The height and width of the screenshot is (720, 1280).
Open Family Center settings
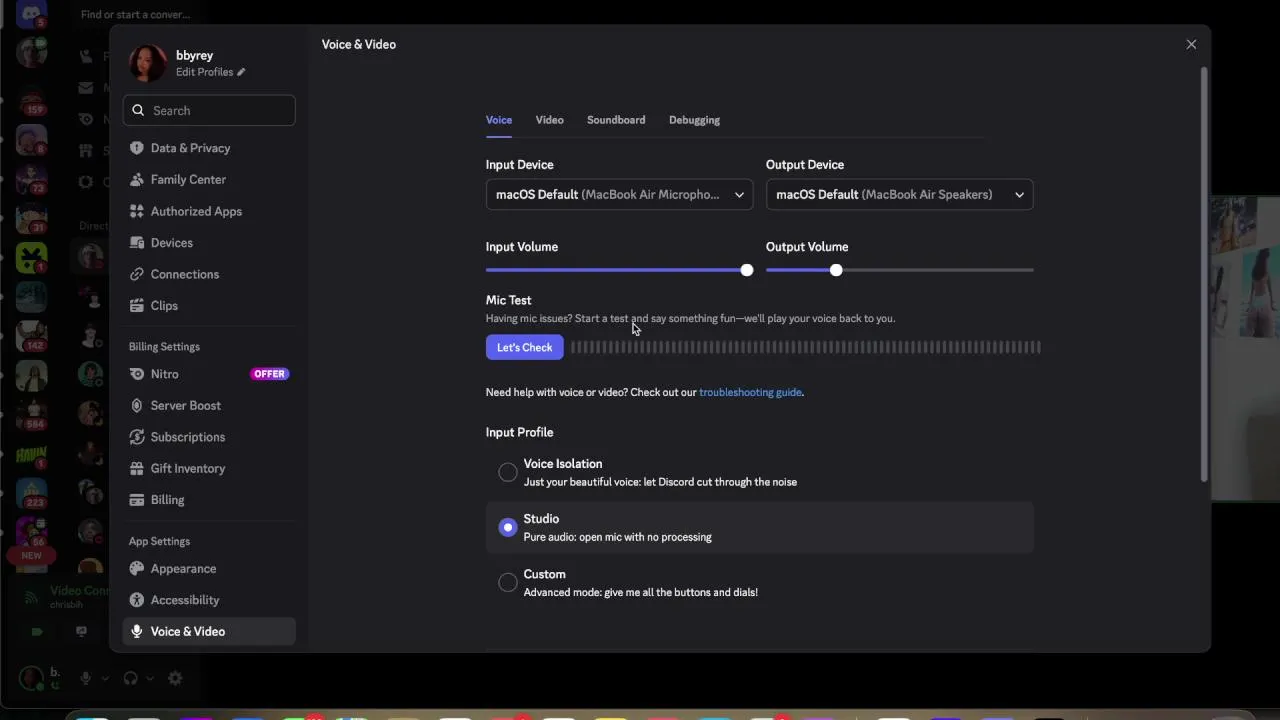point(209,180)
